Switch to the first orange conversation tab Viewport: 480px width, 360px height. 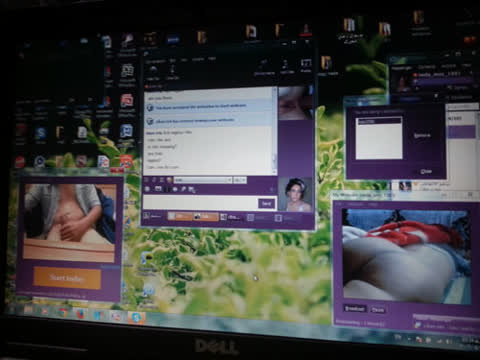coord(180,217)
